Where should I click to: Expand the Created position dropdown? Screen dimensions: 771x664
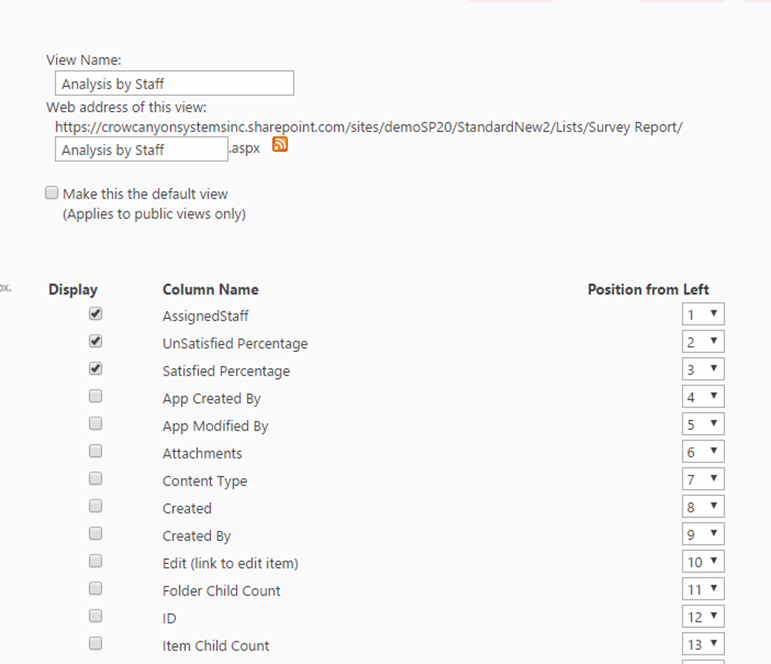tap(703, 507)
